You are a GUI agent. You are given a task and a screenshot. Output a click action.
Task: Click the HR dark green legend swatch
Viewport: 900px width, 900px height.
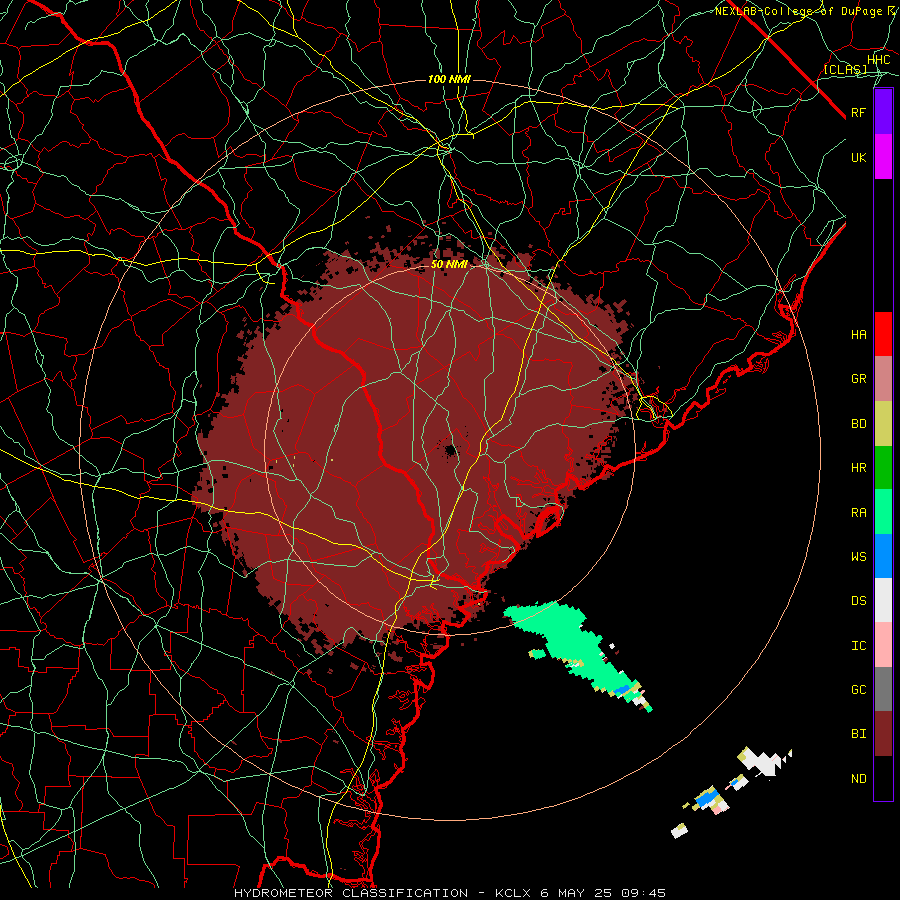tap(883, 467)
